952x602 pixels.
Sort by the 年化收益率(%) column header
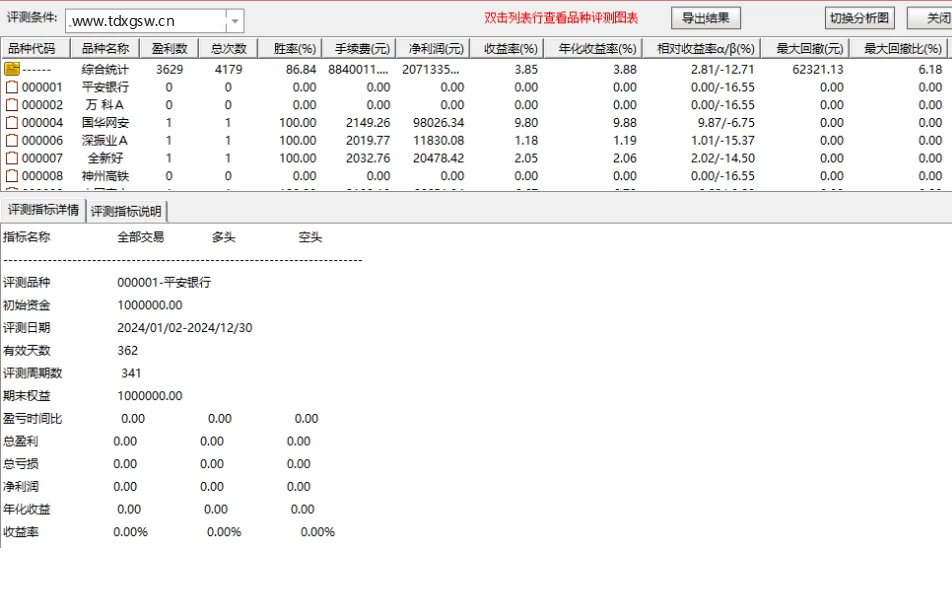click(593, 48)
